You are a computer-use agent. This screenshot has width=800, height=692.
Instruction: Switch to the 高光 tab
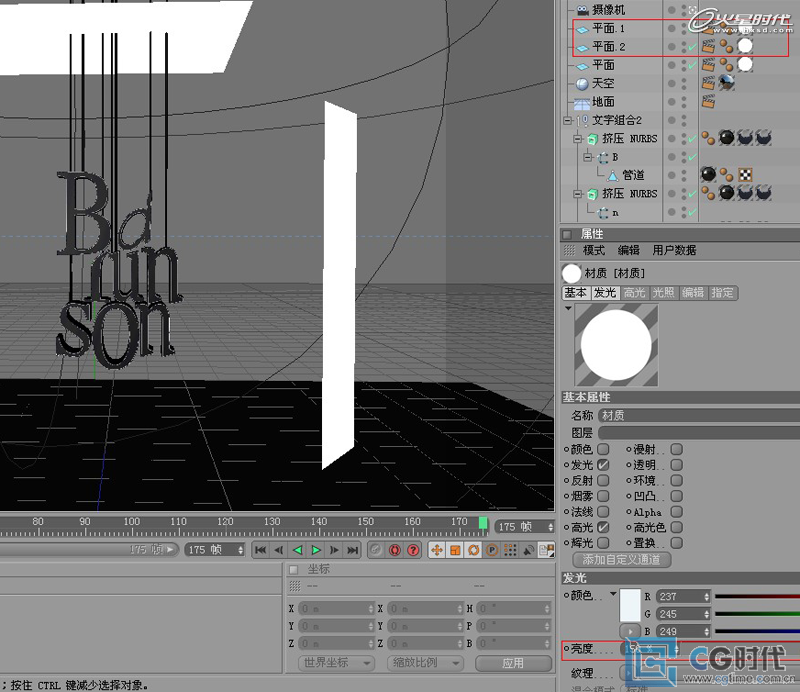[635, 292]
